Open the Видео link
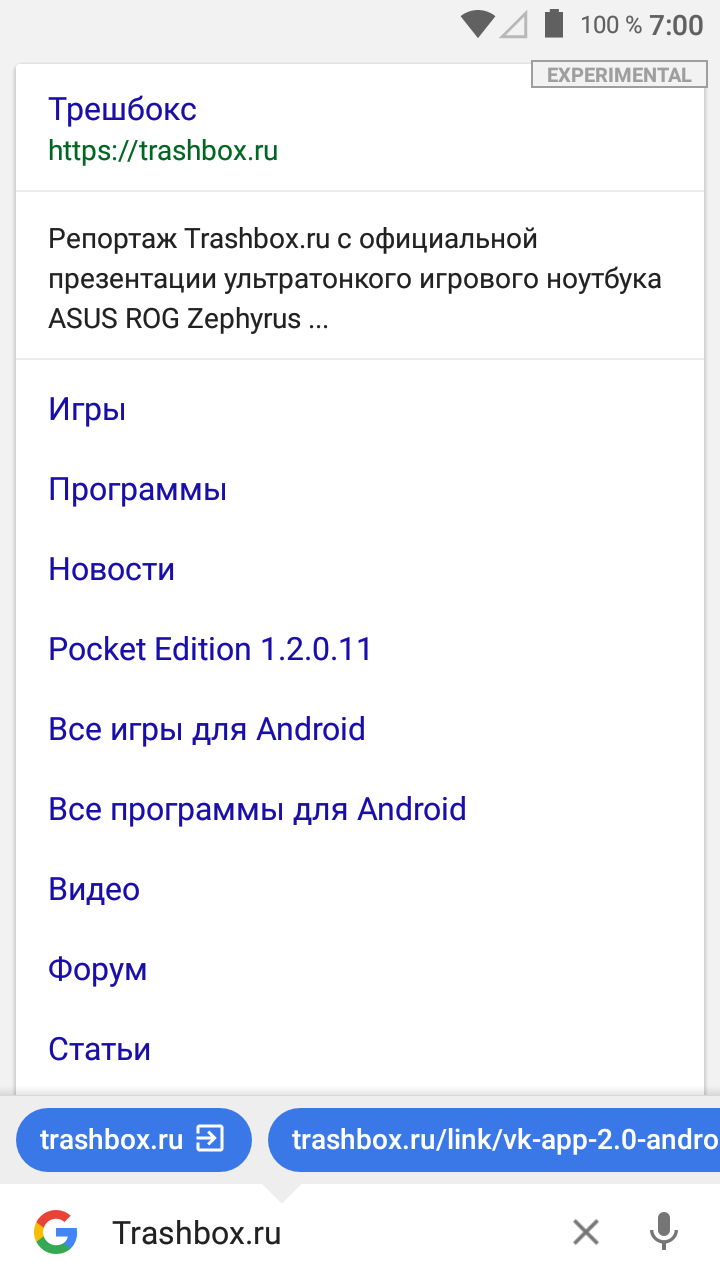This screenshot has height=1280, width=720. pyautogui.click(x=94, y=890)
